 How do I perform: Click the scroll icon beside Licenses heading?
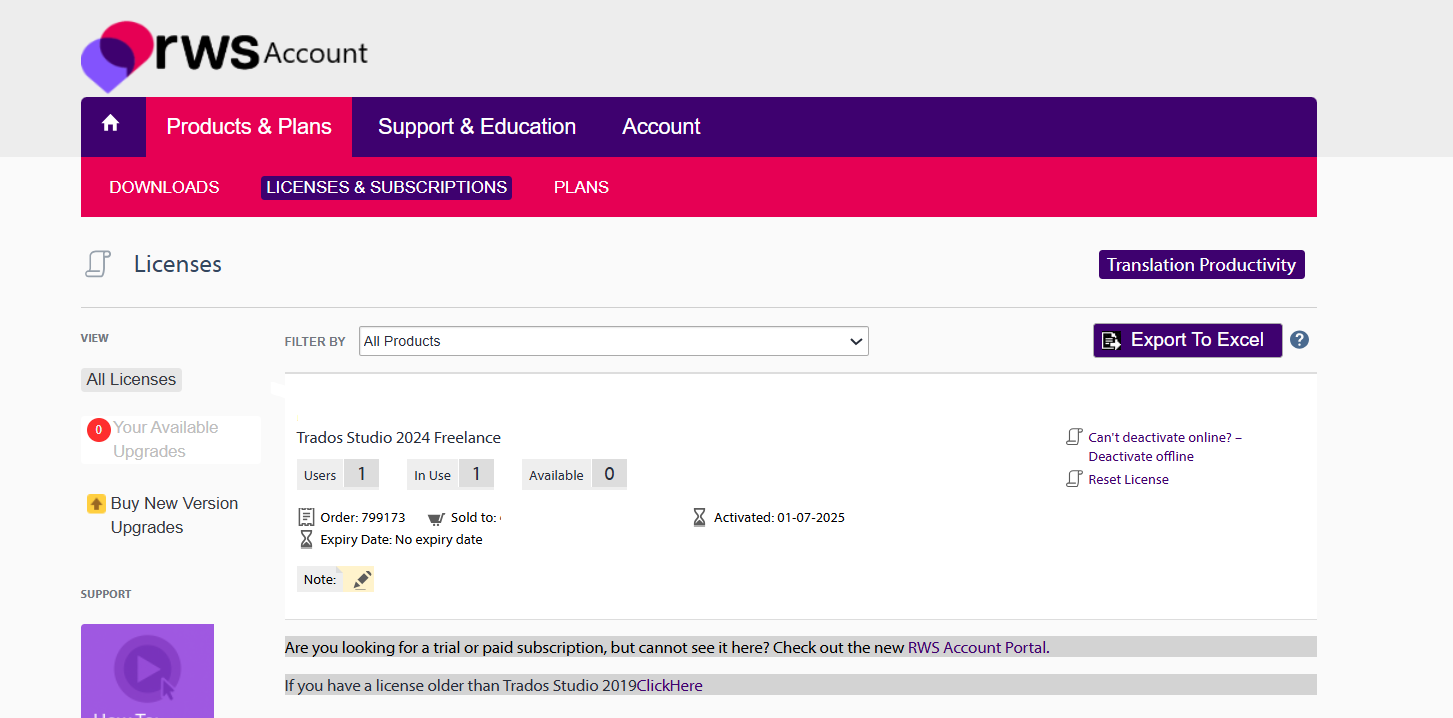[x=97, y=264]
